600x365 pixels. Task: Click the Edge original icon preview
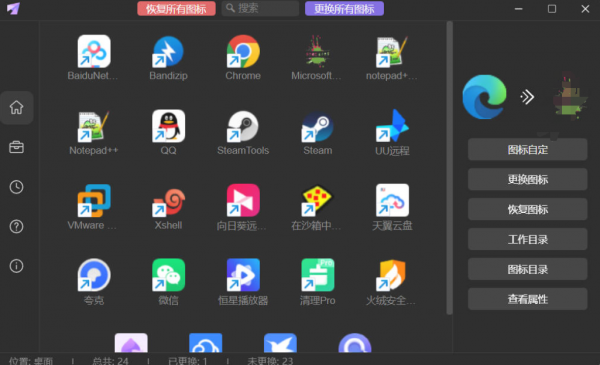click(x=484, y=97)
